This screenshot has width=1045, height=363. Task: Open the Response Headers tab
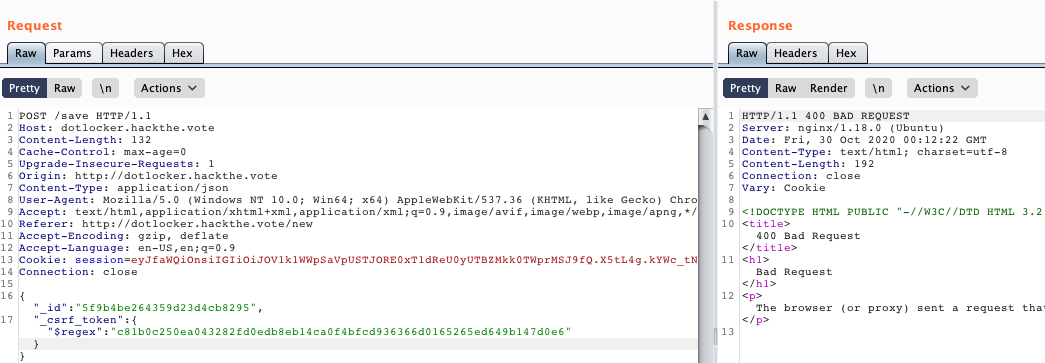796,53
